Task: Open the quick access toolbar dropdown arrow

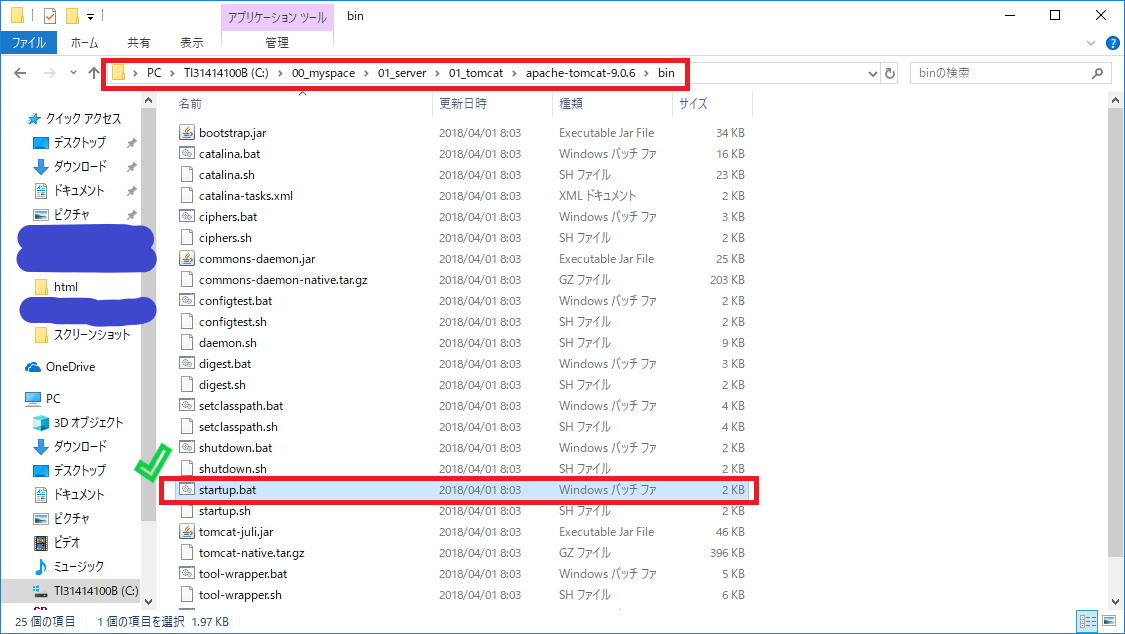Action: click(x=90, y=16)
